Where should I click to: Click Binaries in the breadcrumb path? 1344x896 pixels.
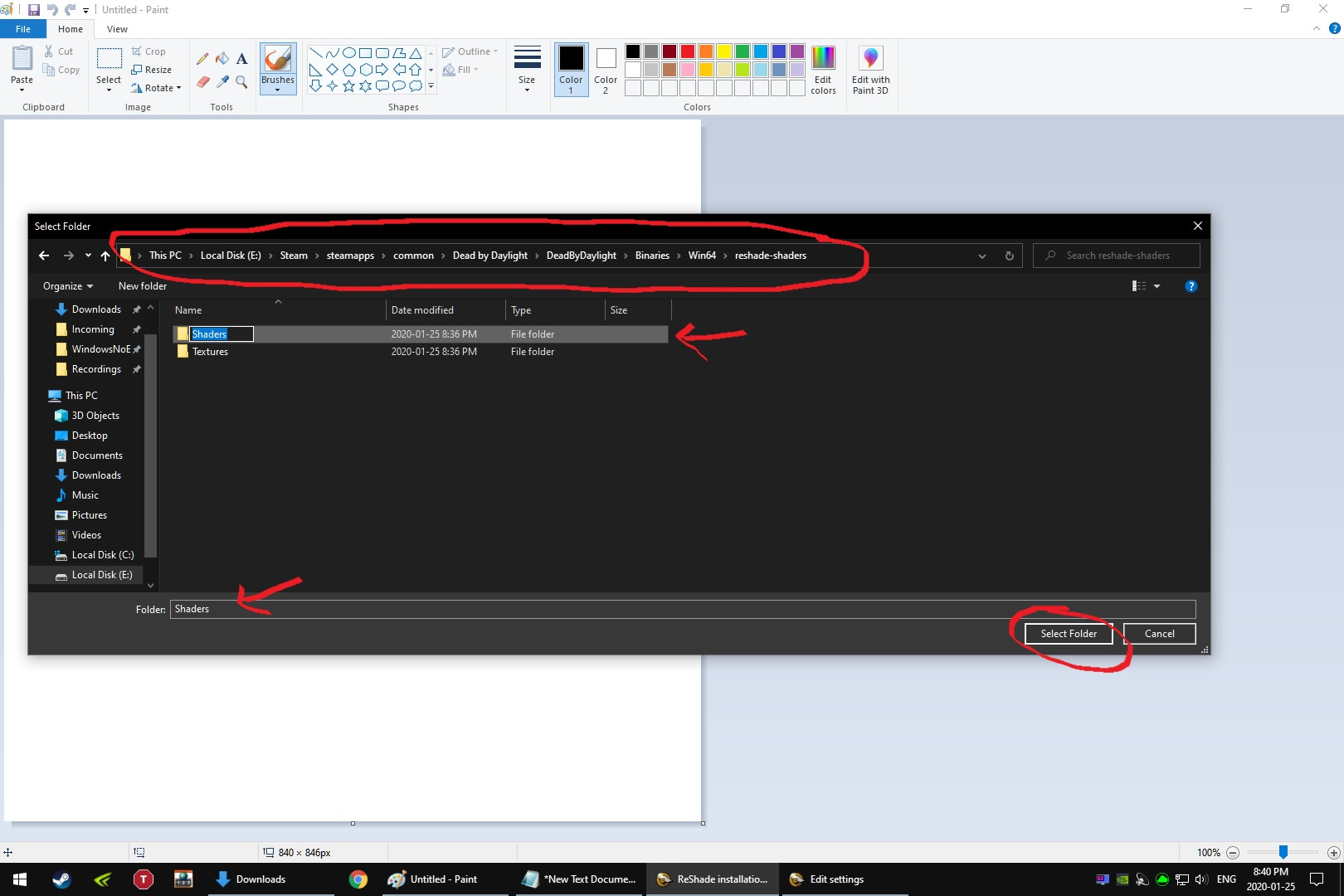coord(652,256)
